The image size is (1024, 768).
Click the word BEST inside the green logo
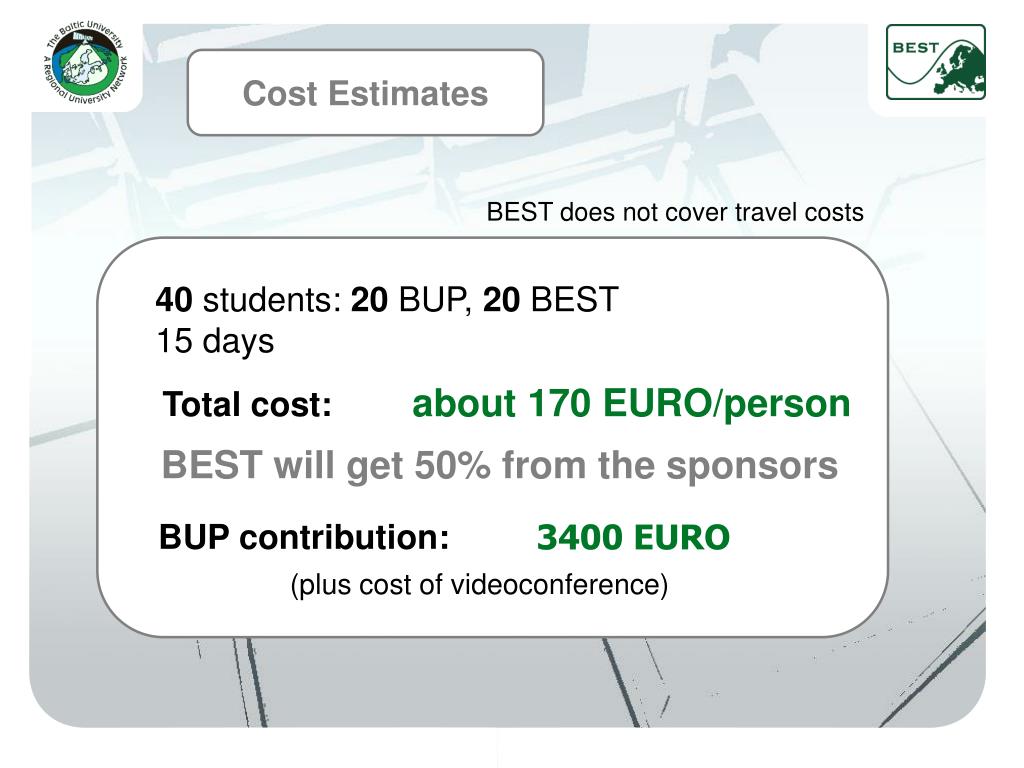click(x=915, y=48)
